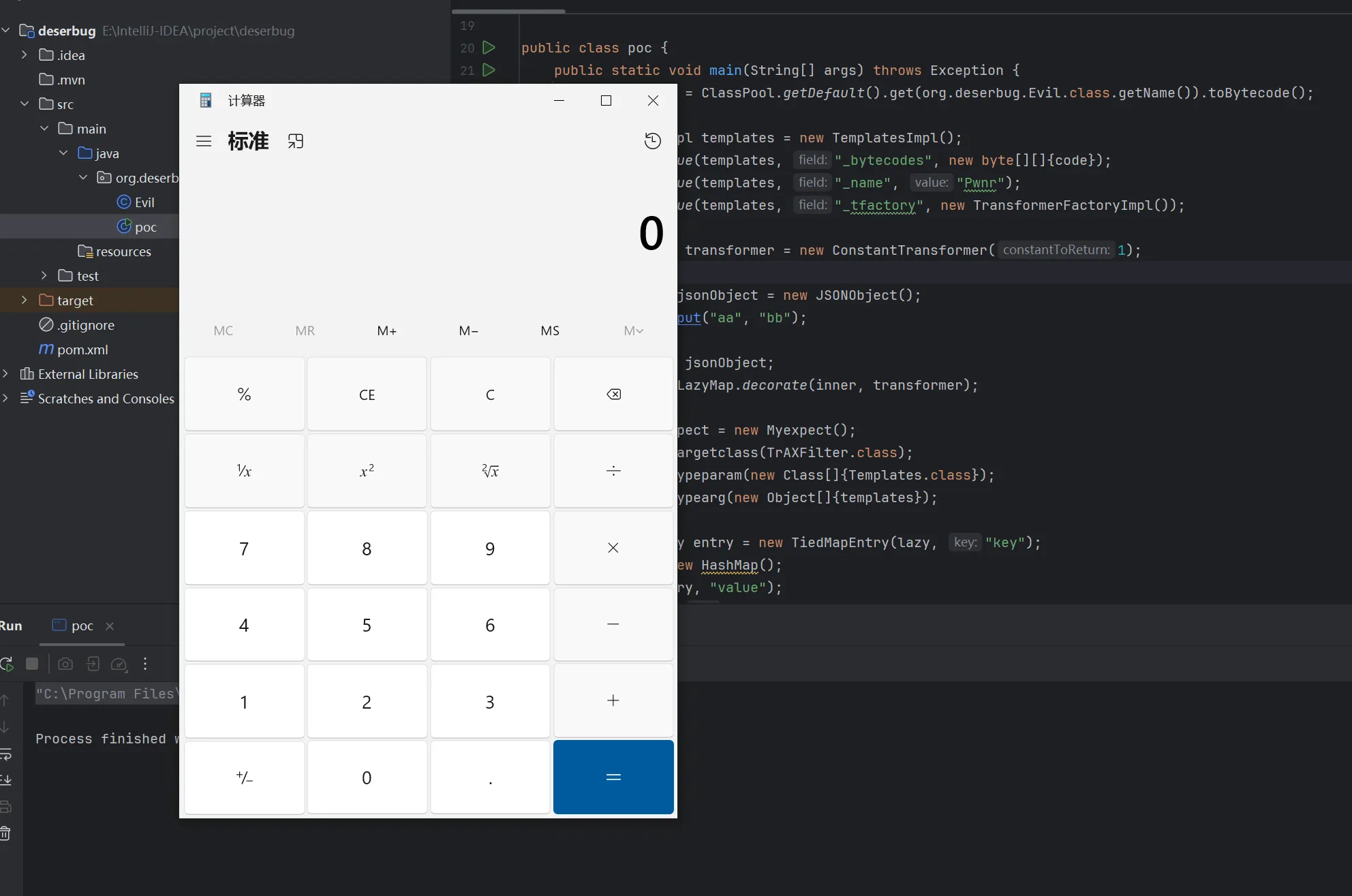Click the thread dump camera icon
Image resolution: width=1352 pixels, height=896 pixels.
pyautogui.click(x=65, y=664)
